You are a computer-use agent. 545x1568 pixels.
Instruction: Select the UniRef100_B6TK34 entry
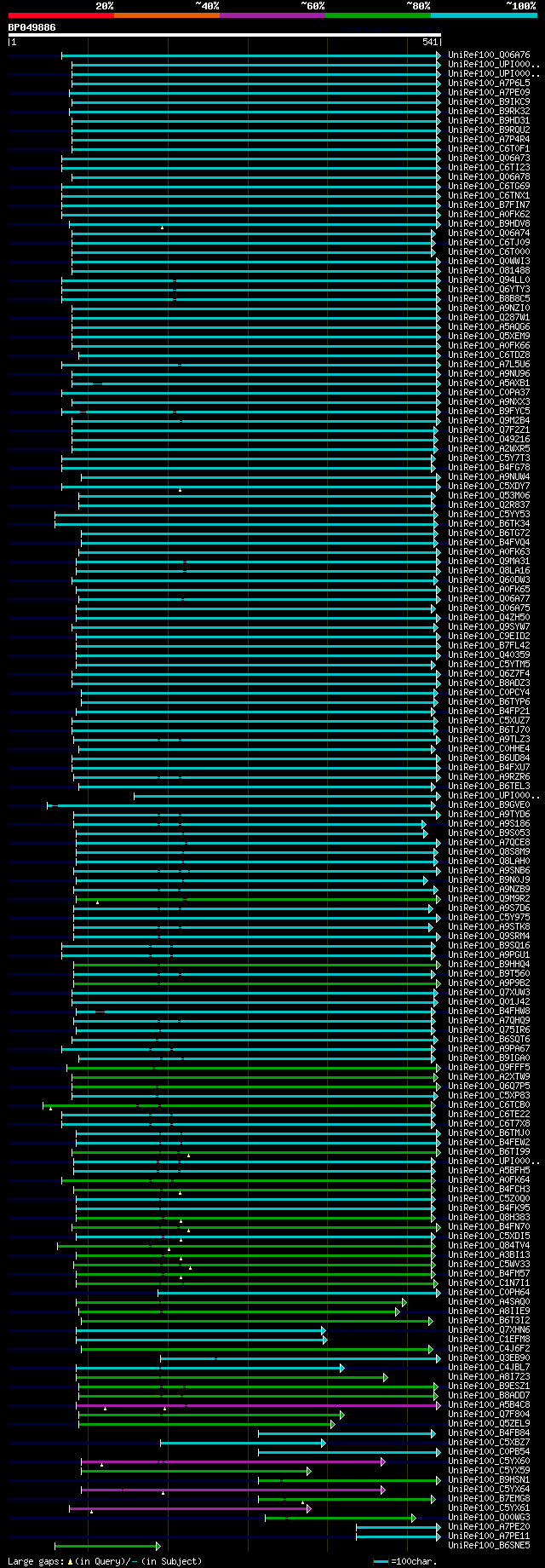(x=489, y=524)
